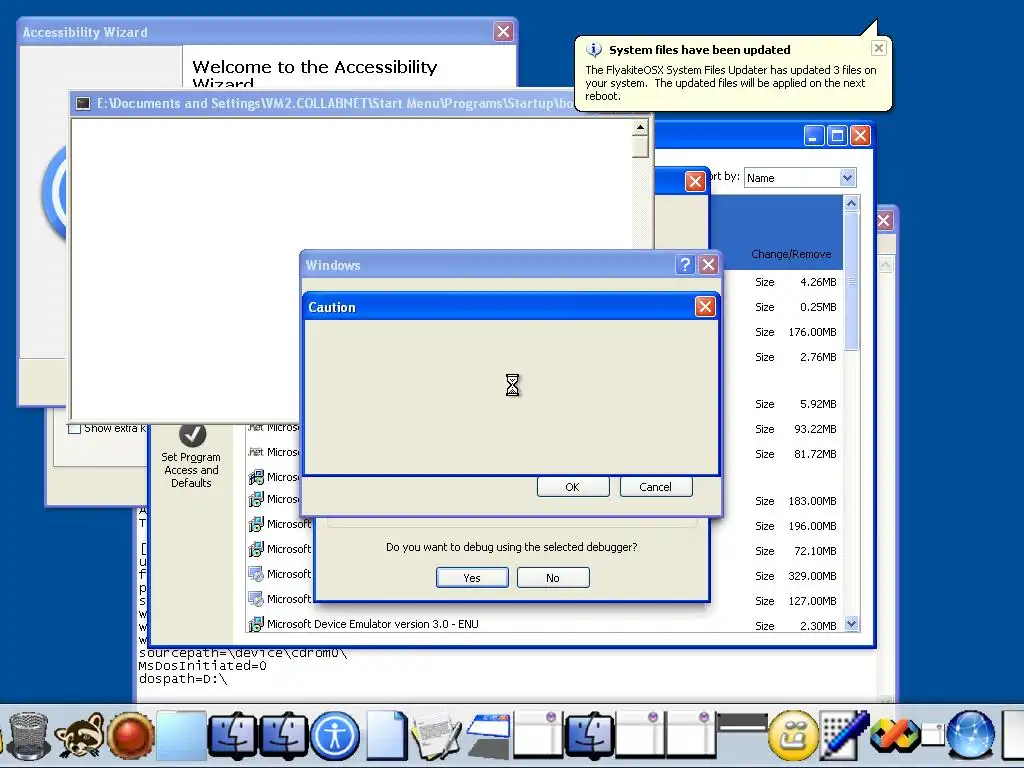Screen dimensions: 1024x768
Task: Open the Accessibility figure dock icon
Action: [x=334, y=736]
